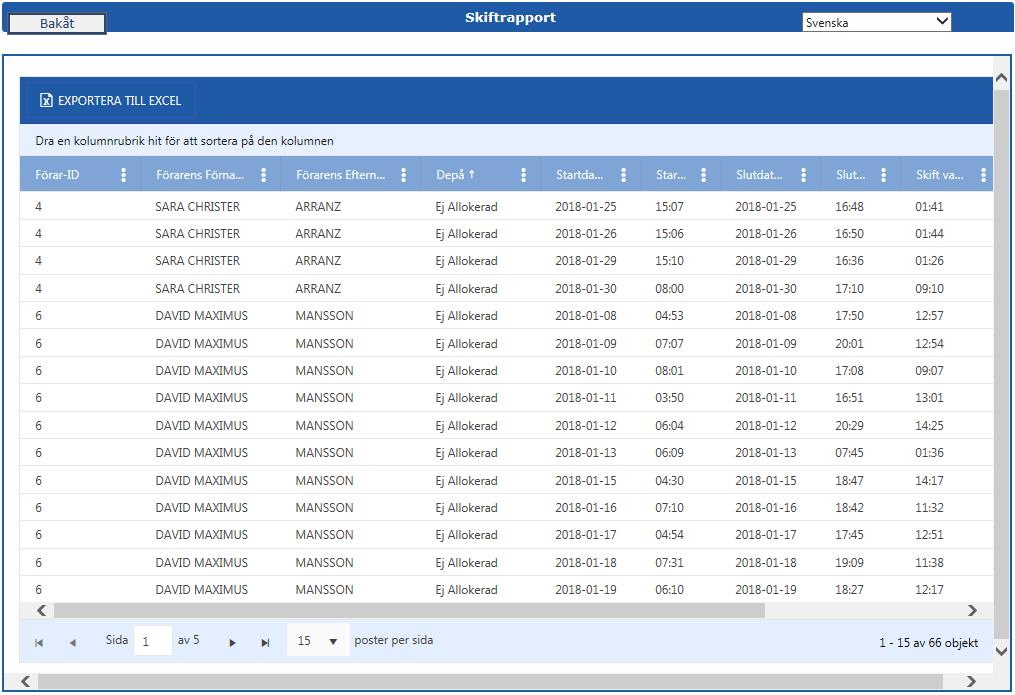Image resolution: width=1015 pixels, height=695 pixels.
Task: Select shift duration 14:17 cell
Action: click(930, 481)
